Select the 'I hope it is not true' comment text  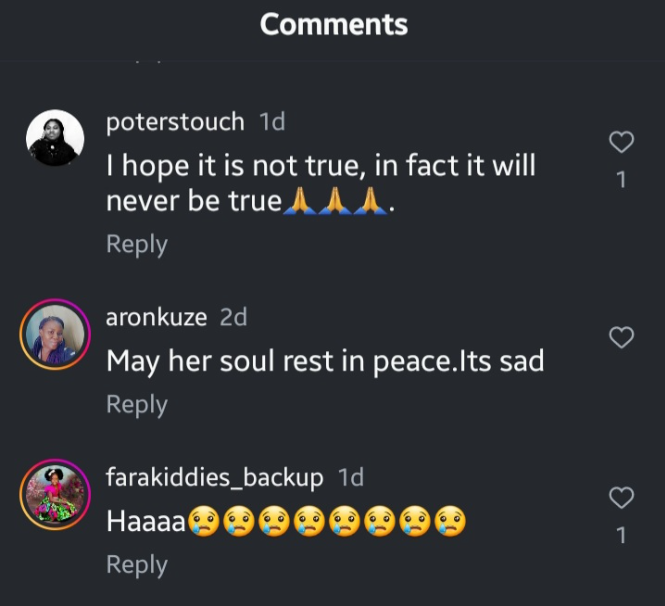click(320, 183)
